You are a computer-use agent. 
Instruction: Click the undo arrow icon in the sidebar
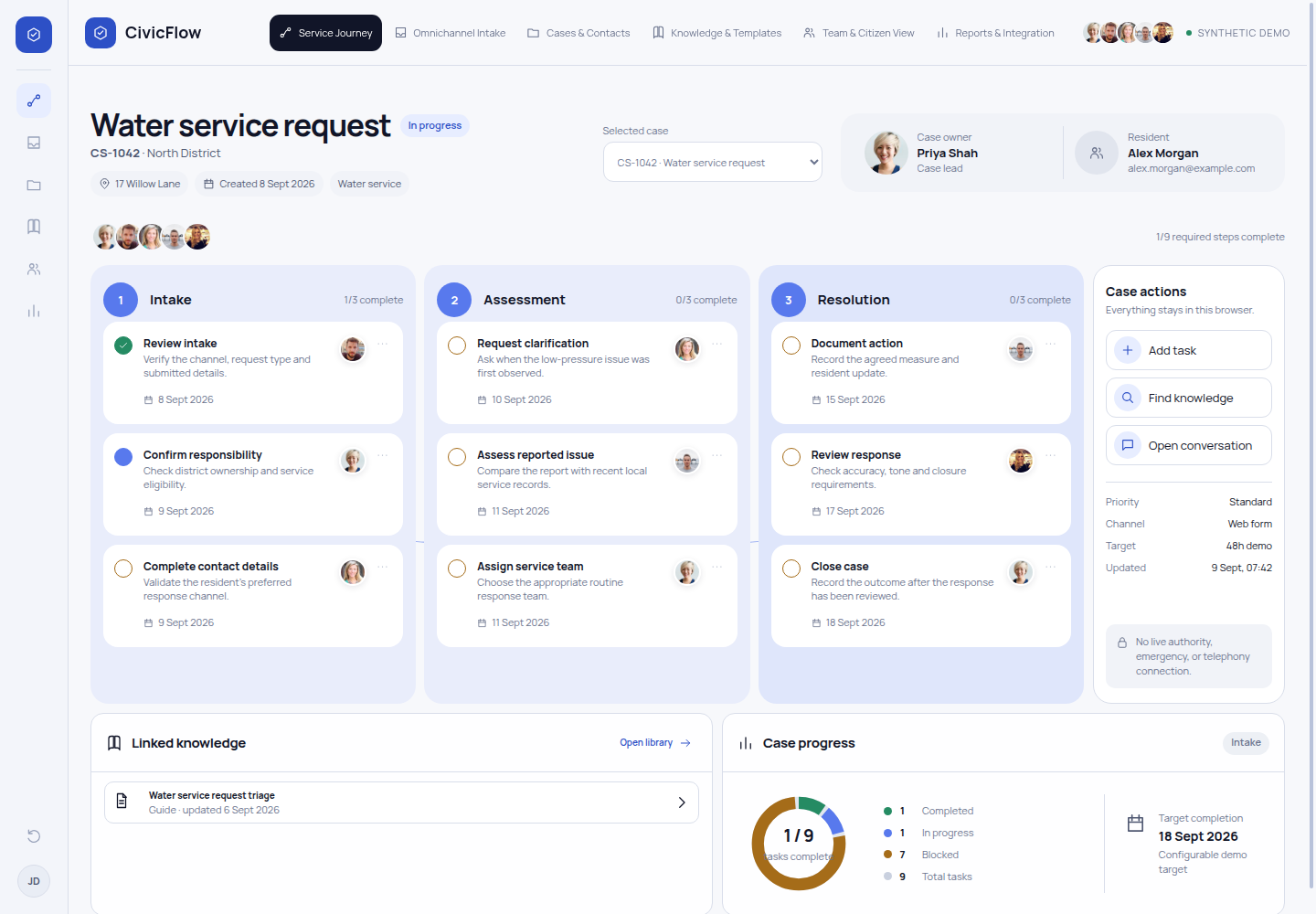click(x=34, y=836)
